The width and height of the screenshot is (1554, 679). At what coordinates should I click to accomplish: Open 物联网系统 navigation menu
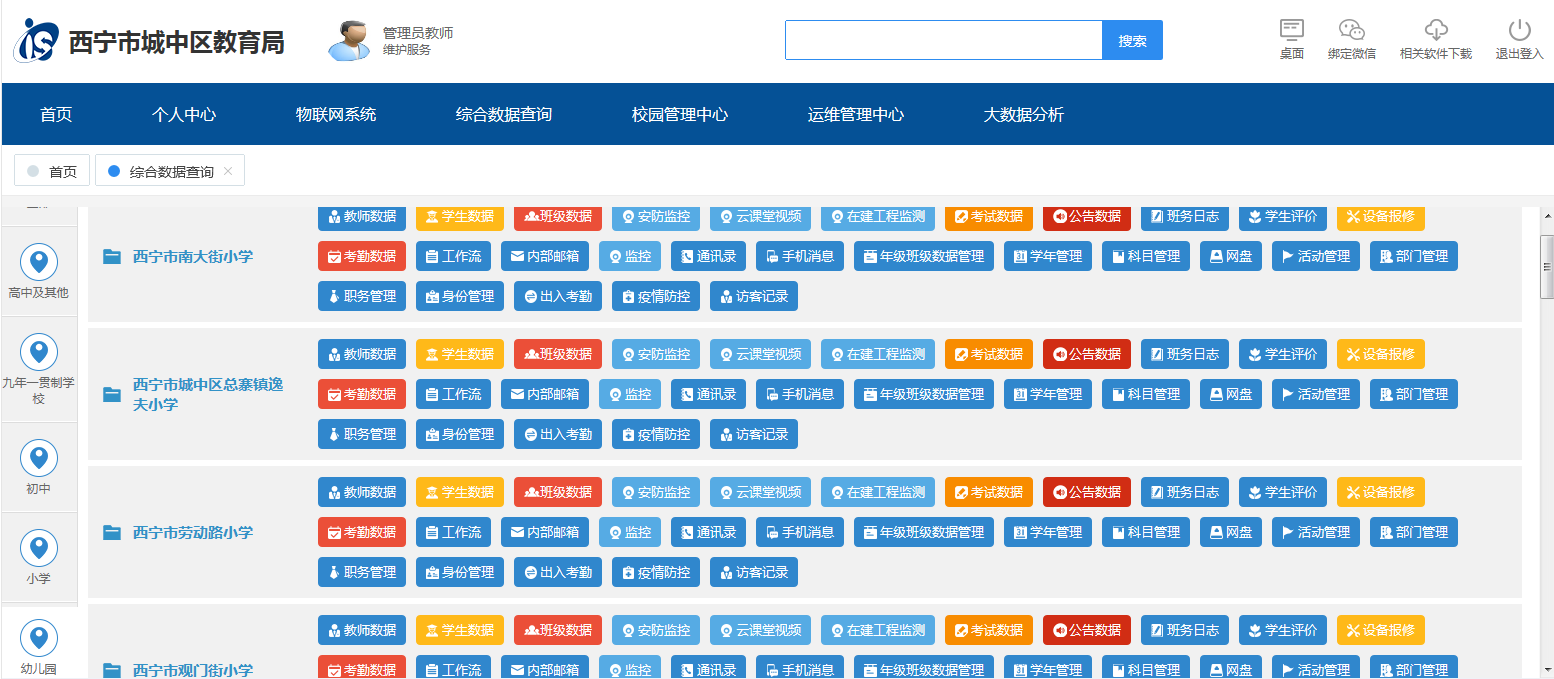click(x=336, y=115)
